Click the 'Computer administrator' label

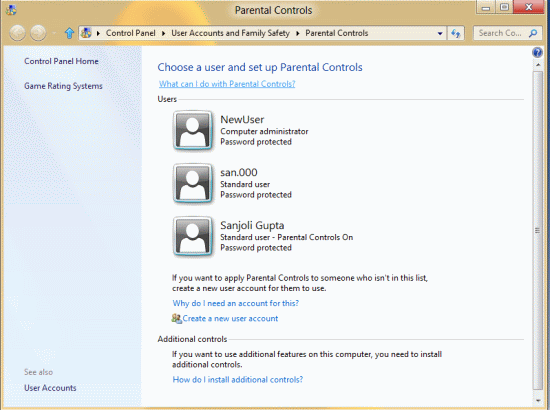(264, 132)
